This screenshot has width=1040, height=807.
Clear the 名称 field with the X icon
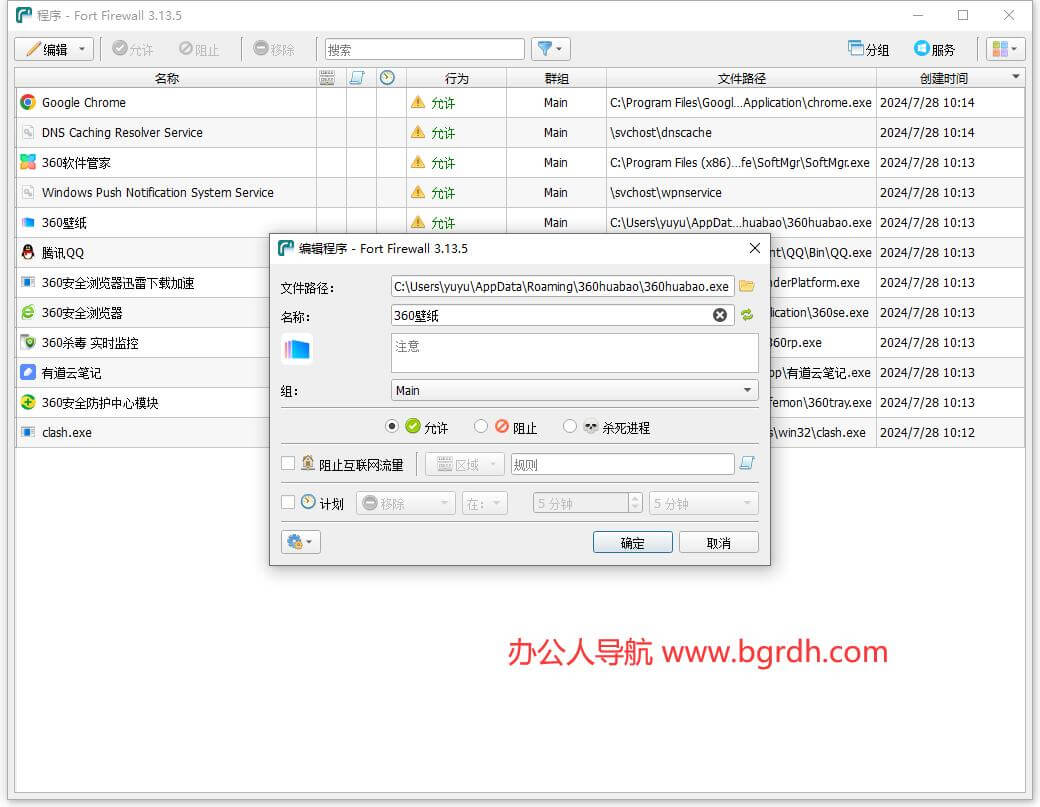[x=720, y=315]
